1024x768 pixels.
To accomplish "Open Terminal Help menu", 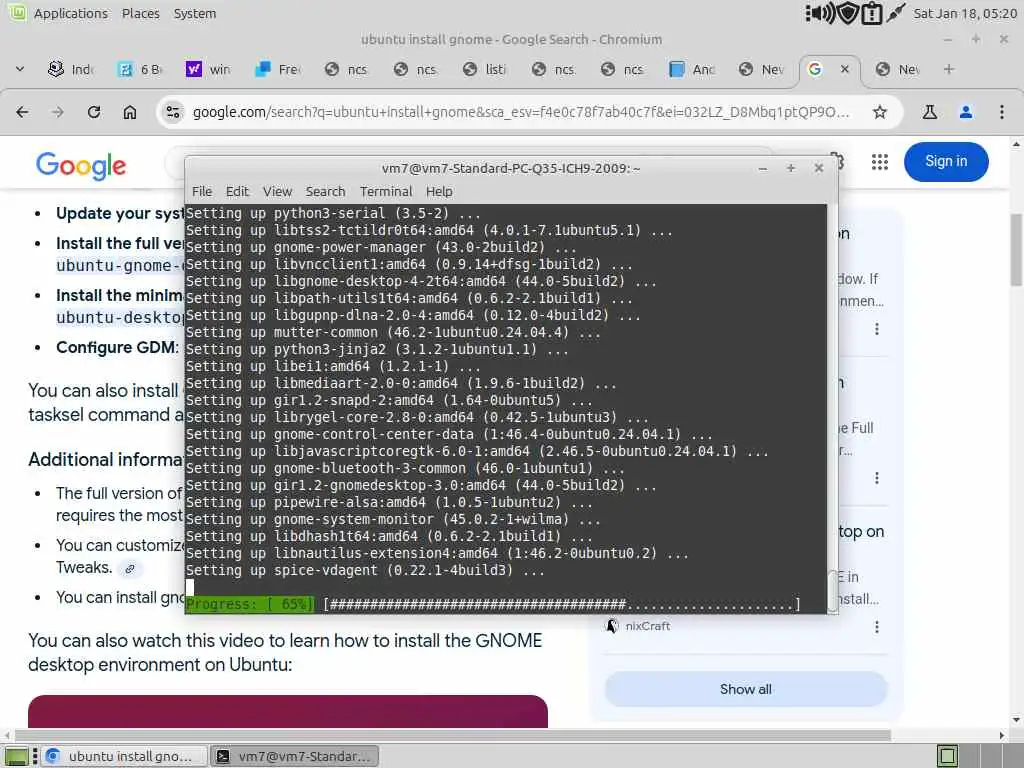I will point(439,191).
